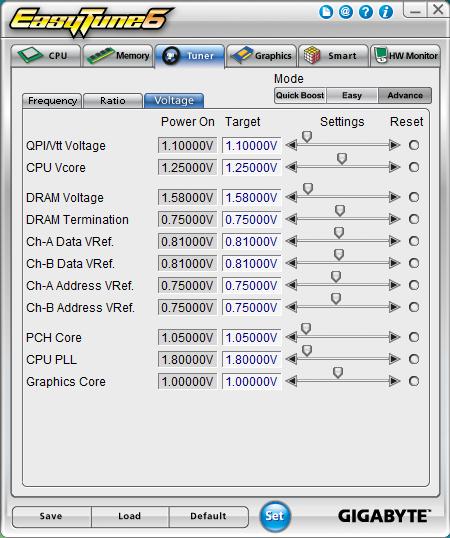This screenshot has width=450, height=538.
Task: Decrease Graphics Core with left arrow
Action: pyautogui.click(x=291, y=381)
